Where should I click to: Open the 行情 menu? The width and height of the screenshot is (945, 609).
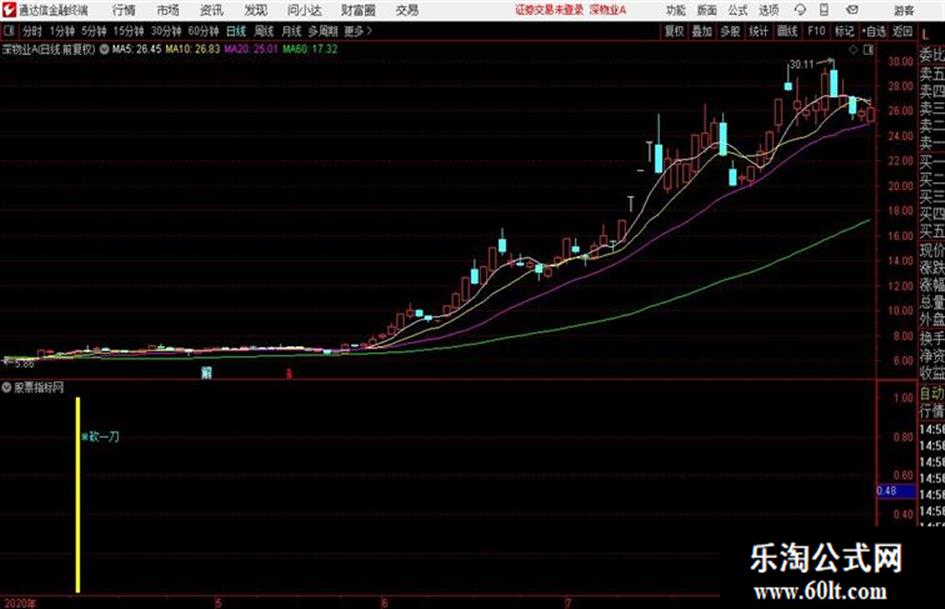coord(124,10)
